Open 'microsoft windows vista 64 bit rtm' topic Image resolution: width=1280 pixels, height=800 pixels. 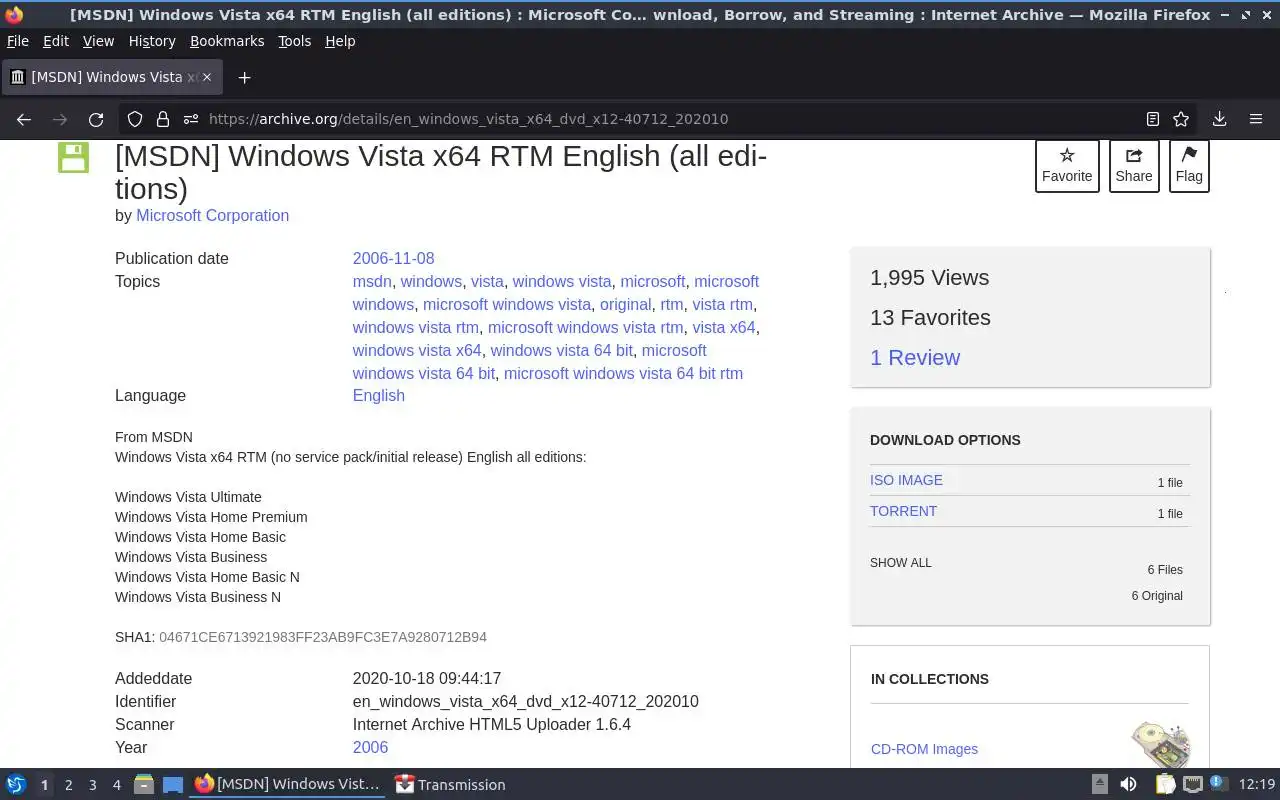click(x=623, y=373)
